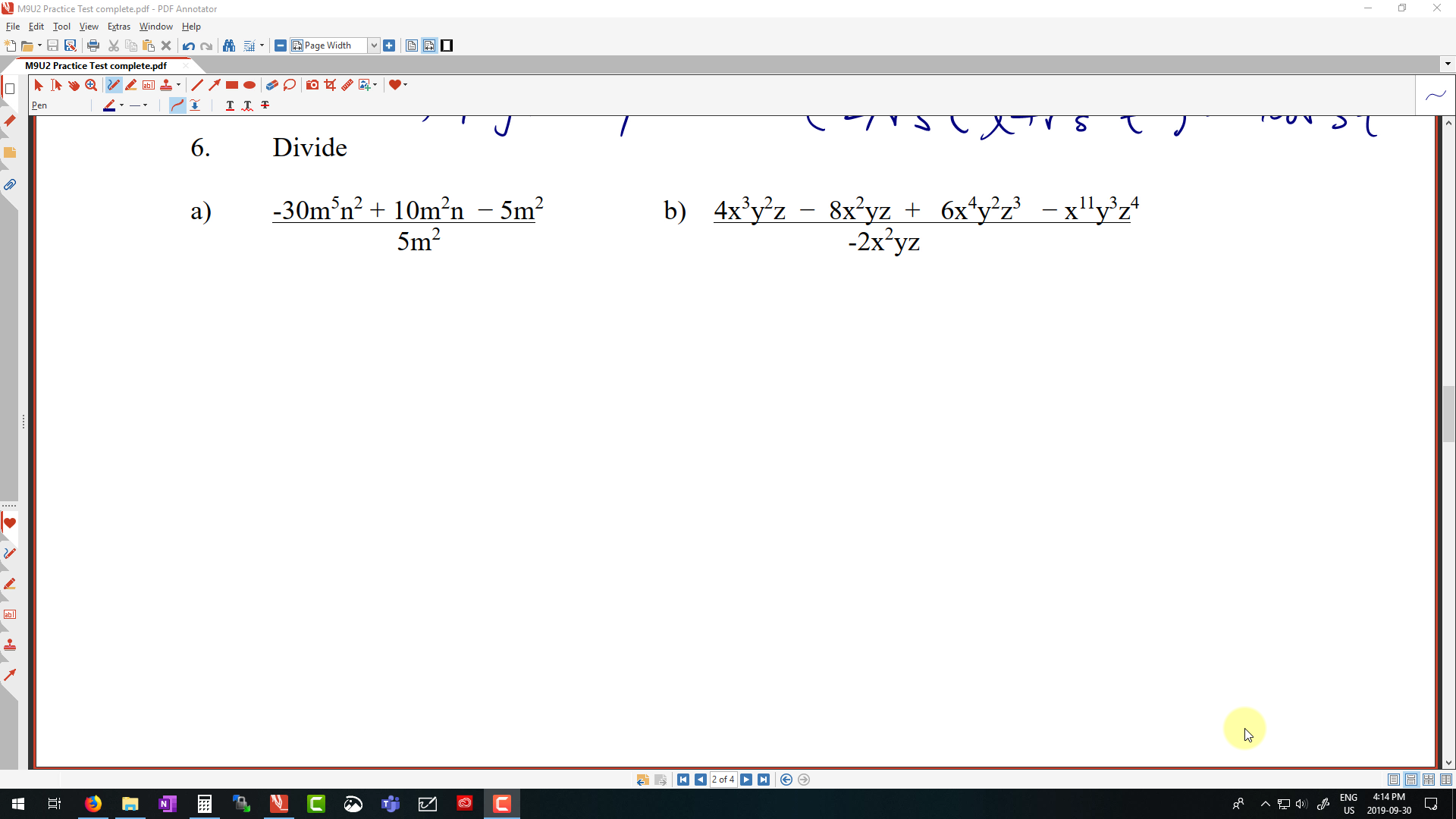This screenshot has width=1456, height=819.
Task: Navigate back to previous view
Action: [x=786, y=780]
